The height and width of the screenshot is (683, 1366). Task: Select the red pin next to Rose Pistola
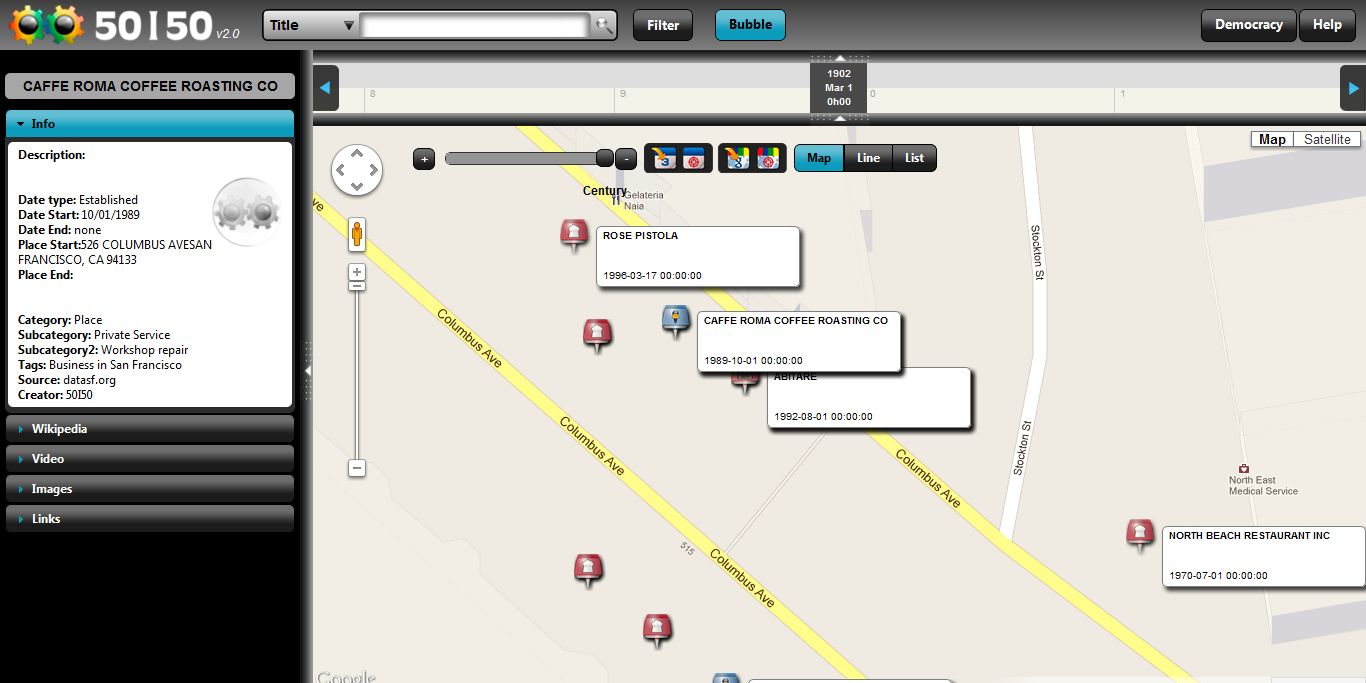pyautogui.click(x=573, y=235)
